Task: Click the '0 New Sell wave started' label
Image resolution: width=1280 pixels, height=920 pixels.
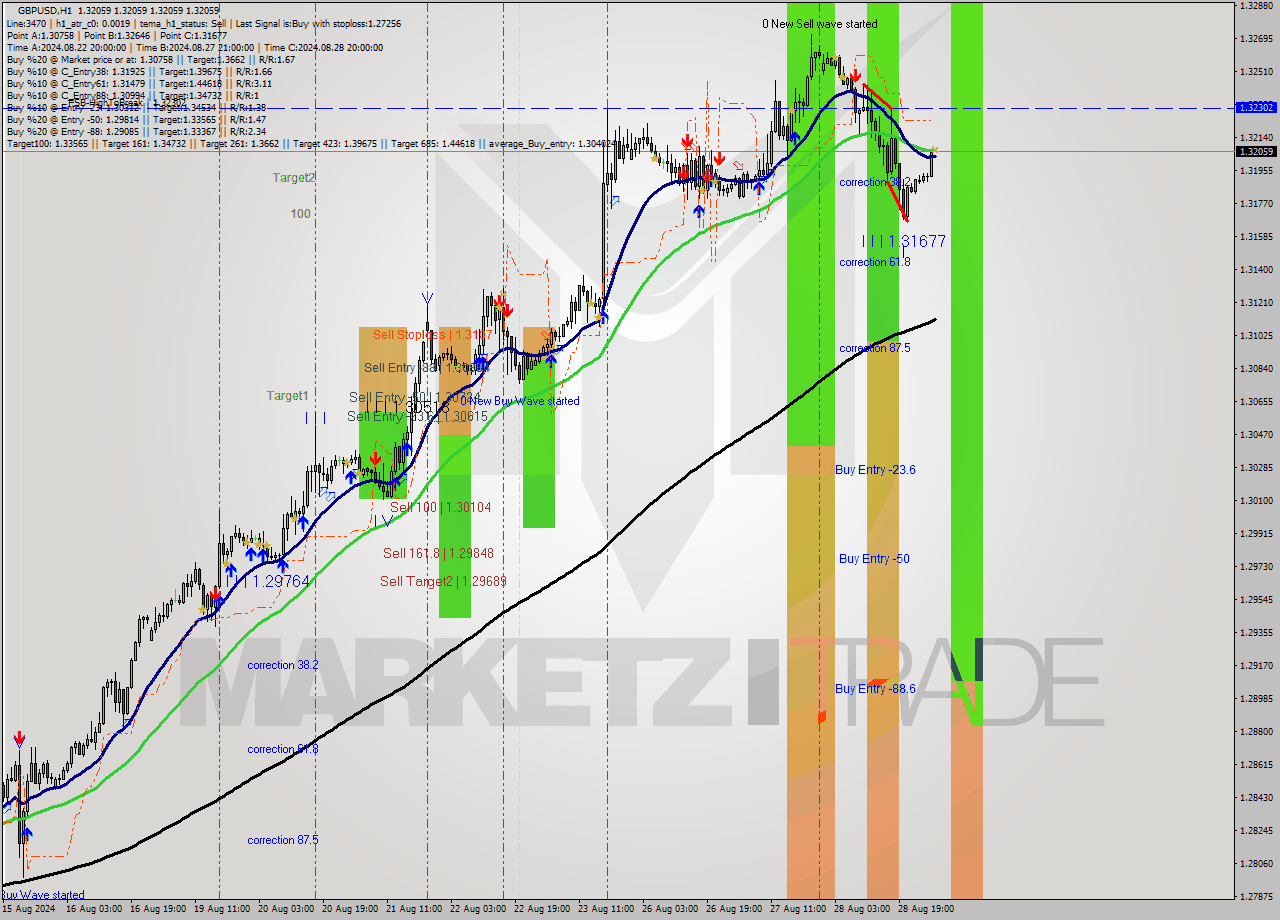Action: coord(820,24)
